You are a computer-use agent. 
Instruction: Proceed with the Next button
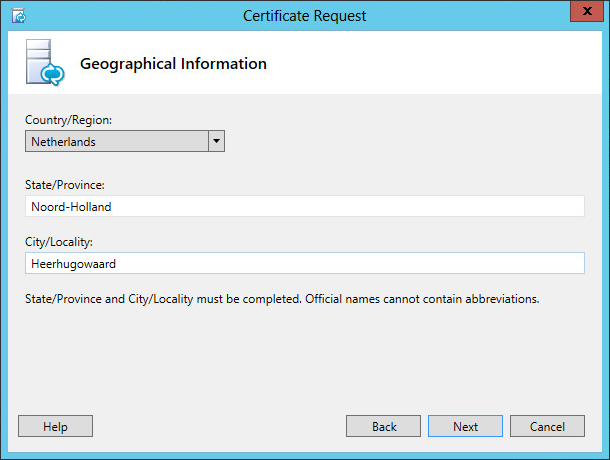tap(465, 426)
